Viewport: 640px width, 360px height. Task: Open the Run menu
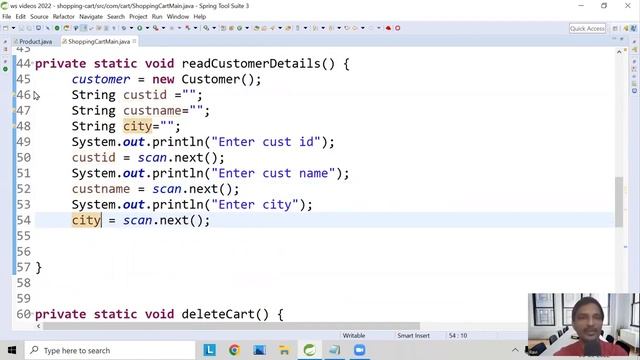pyautogui.click(x=157, y=17)
